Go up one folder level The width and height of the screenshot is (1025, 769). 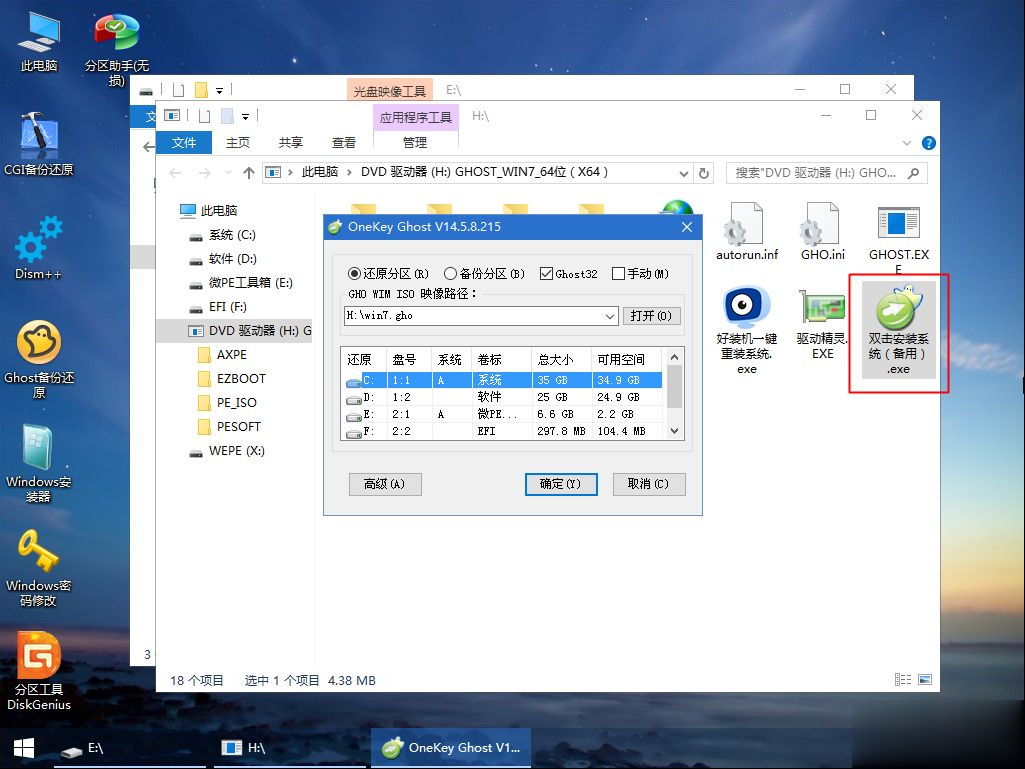point(248,173)
